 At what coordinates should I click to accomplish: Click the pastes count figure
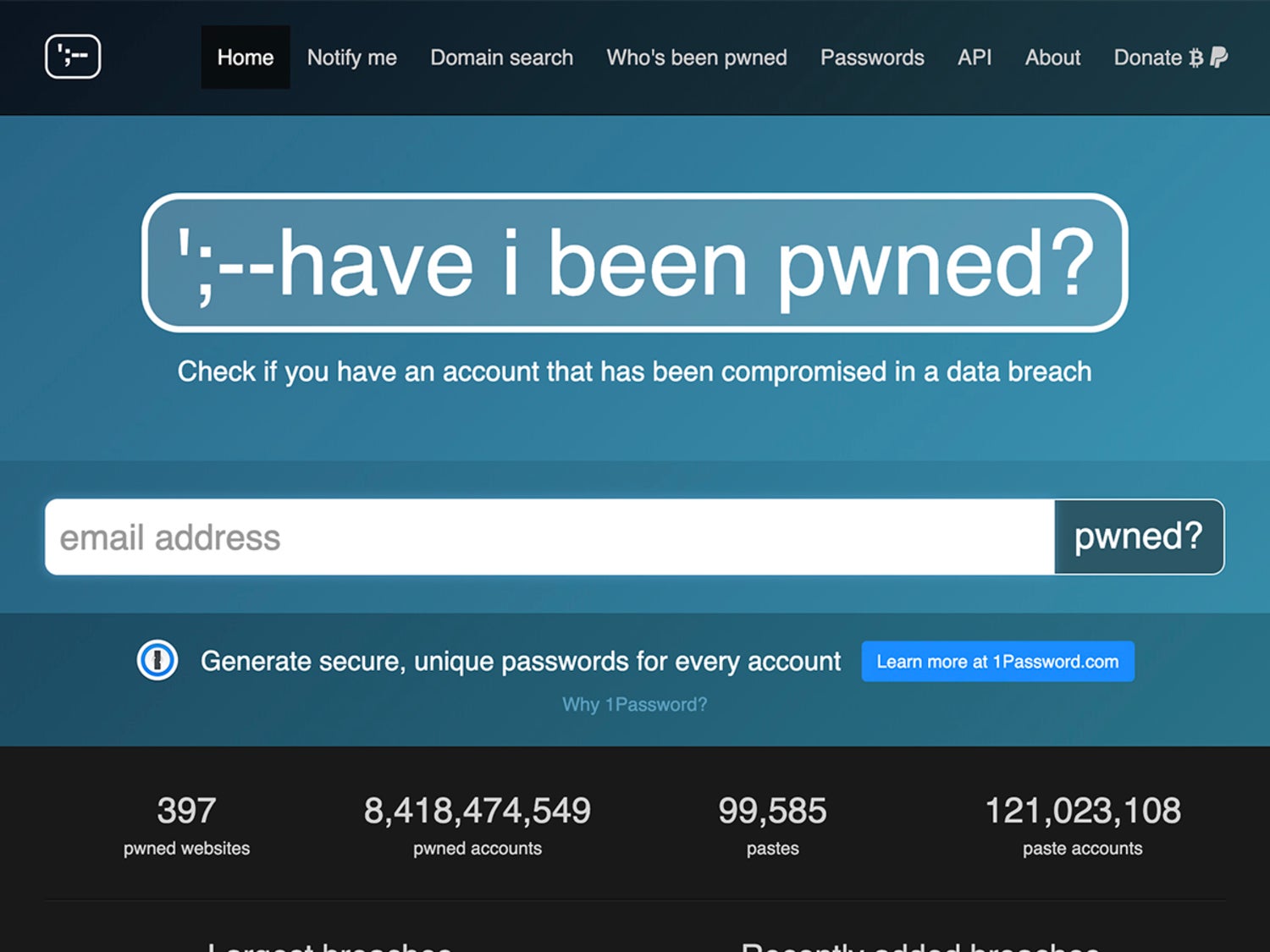point(772,825)
